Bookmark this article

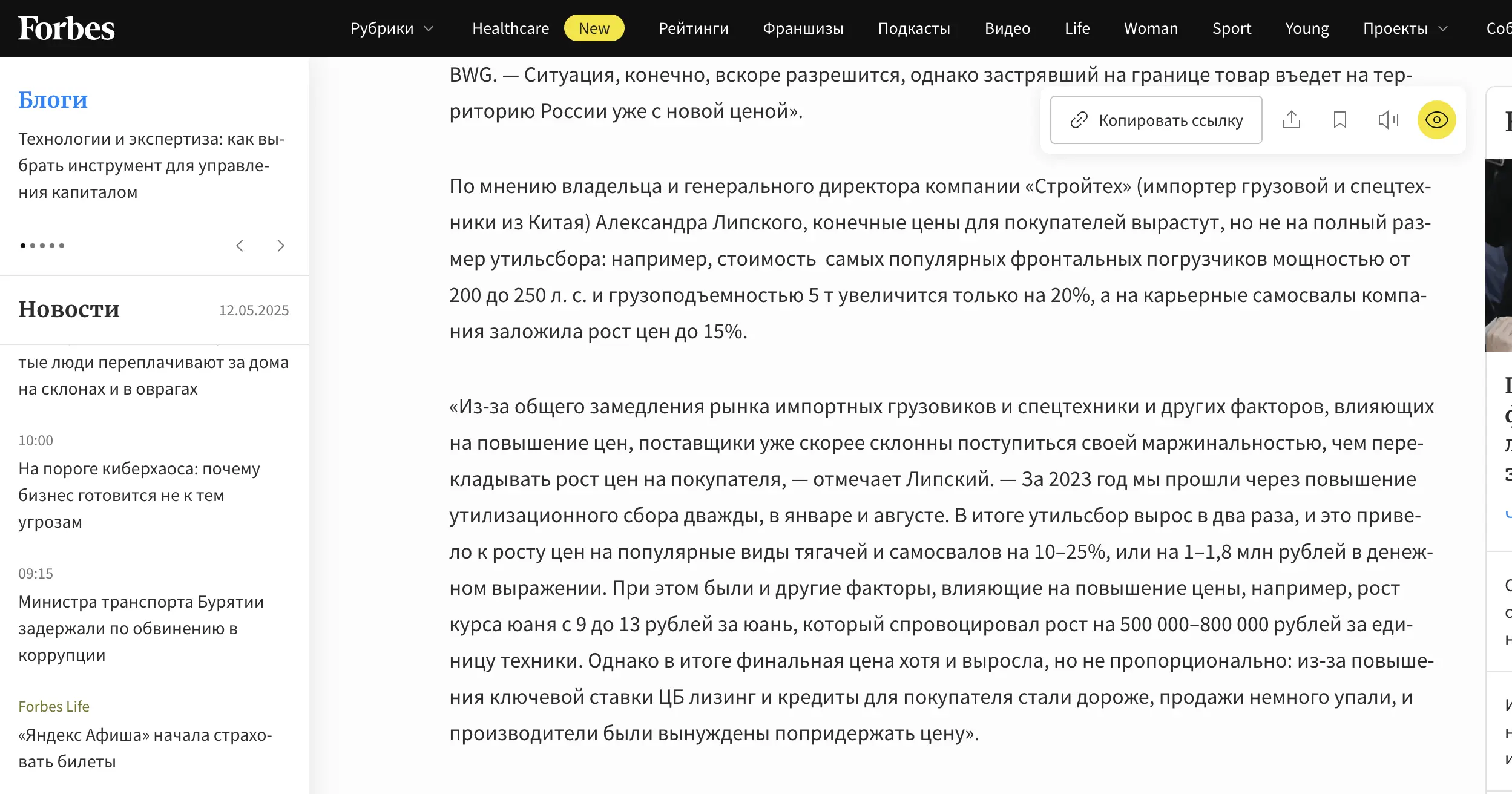(x=1341, y=120)
